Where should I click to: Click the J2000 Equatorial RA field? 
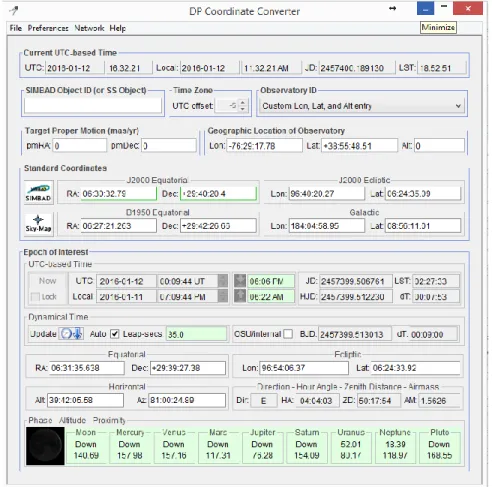pos(118,194)
